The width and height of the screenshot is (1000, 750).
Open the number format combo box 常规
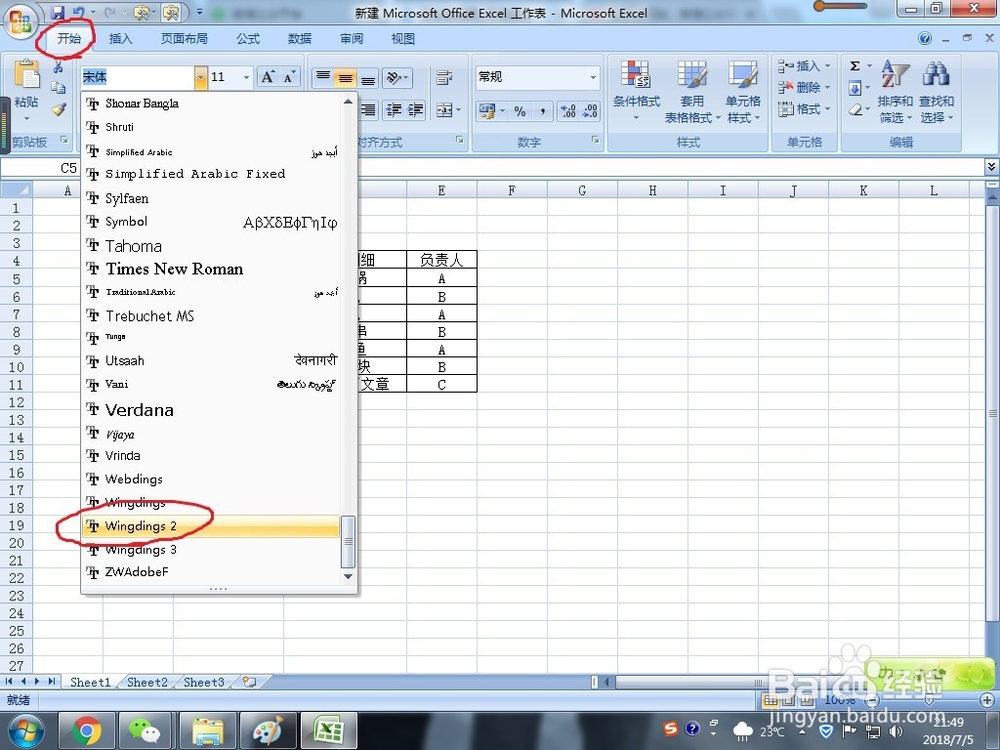(538, 77)
